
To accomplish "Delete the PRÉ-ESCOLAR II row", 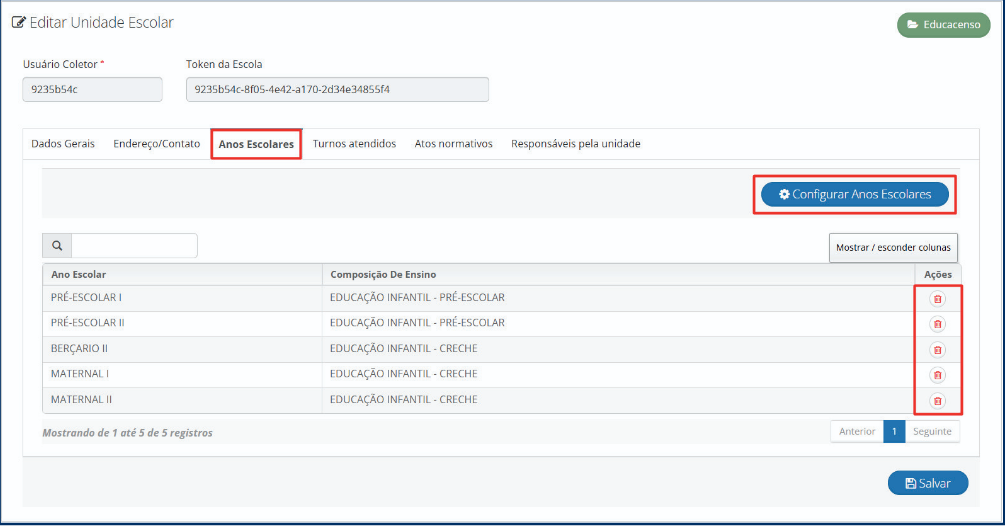I will click(x=937, y=324).
